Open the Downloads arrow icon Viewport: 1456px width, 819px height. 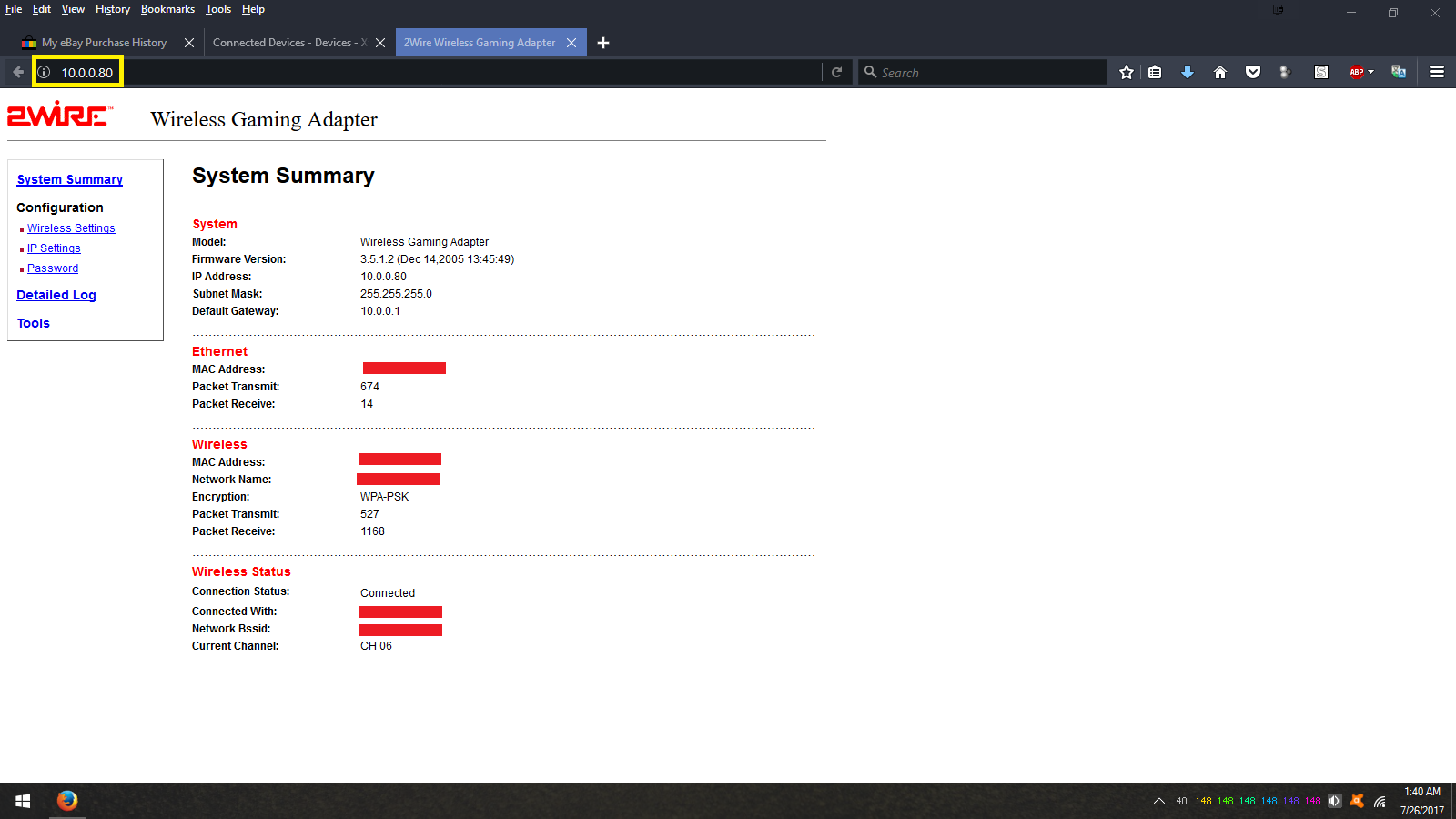1188,72
